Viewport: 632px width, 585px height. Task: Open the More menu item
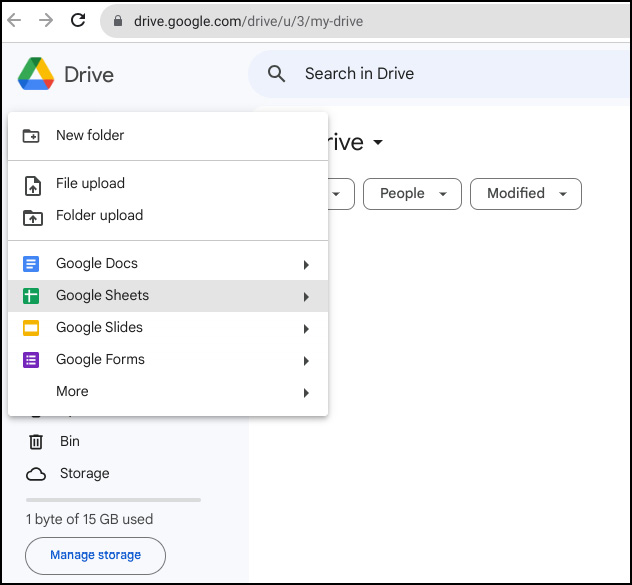(168, 392)
